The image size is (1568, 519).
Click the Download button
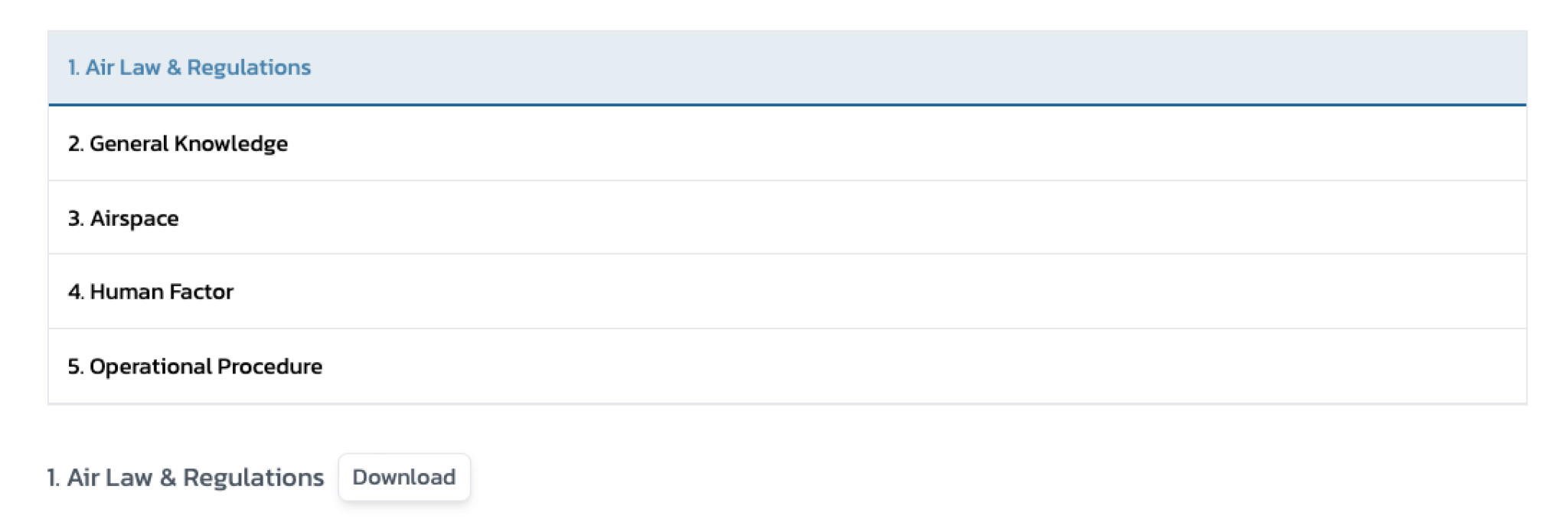(x=403, y=478)
